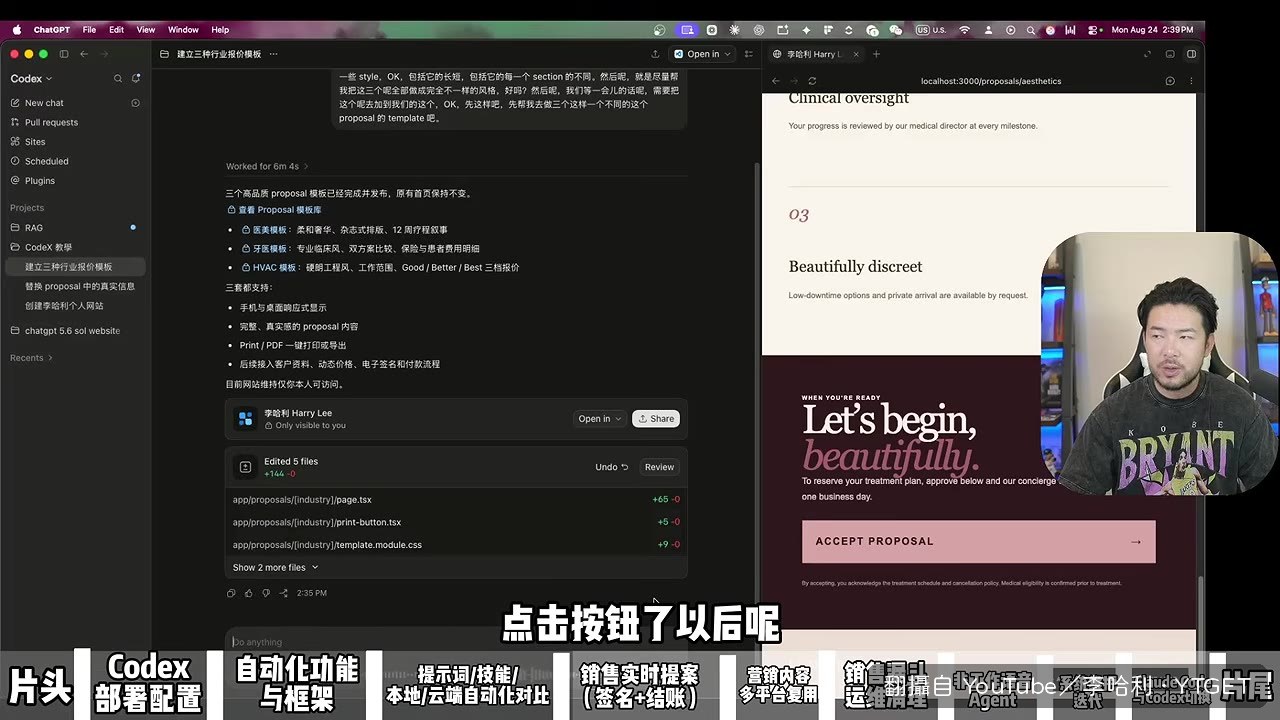Open the Codex workspace dropdown
Viewport: 1280px width, 720px height.
(31, 78)
